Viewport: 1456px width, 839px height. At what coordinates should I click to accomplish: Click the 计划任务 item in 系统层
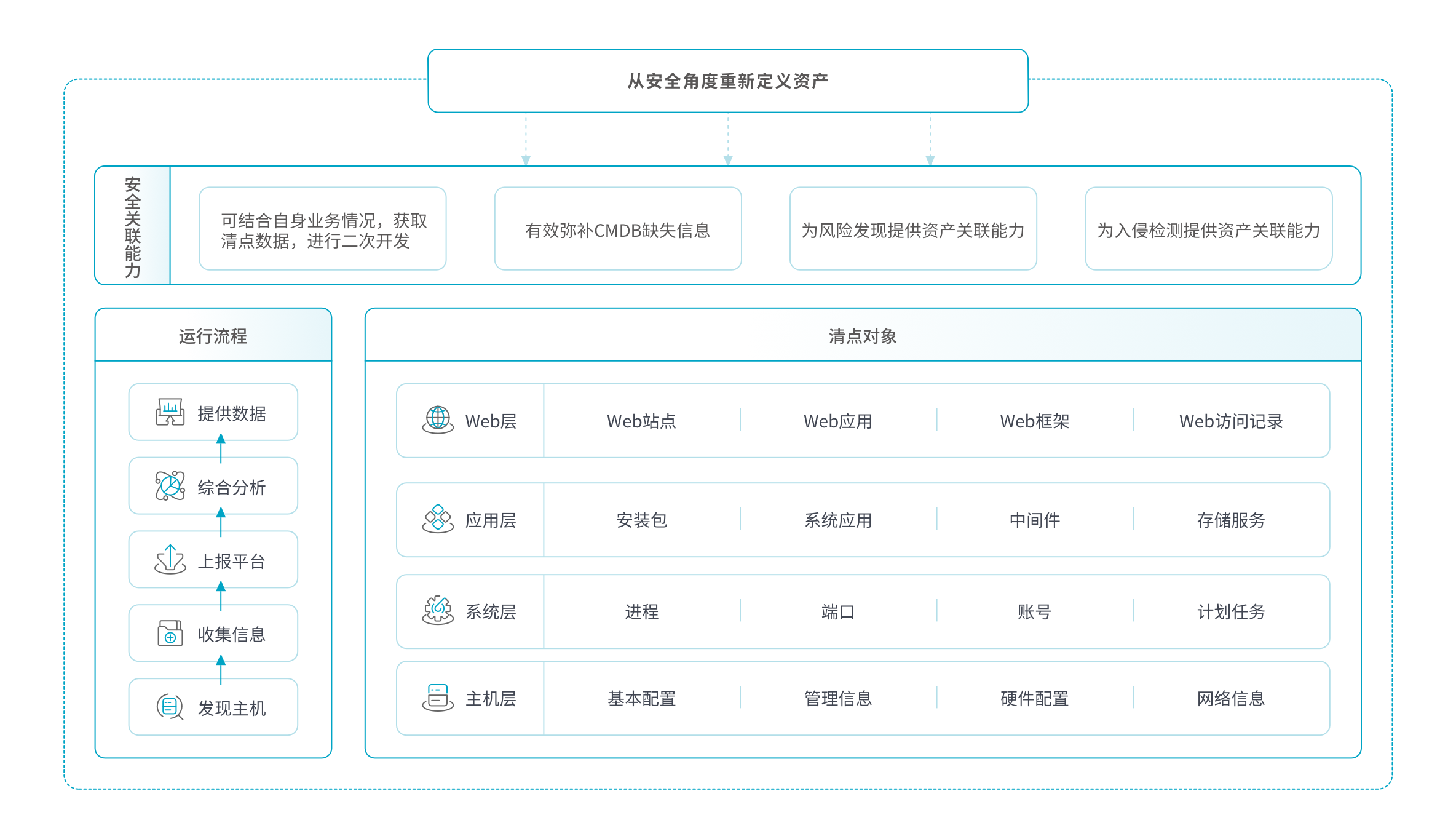click(x=1230, y=612)
